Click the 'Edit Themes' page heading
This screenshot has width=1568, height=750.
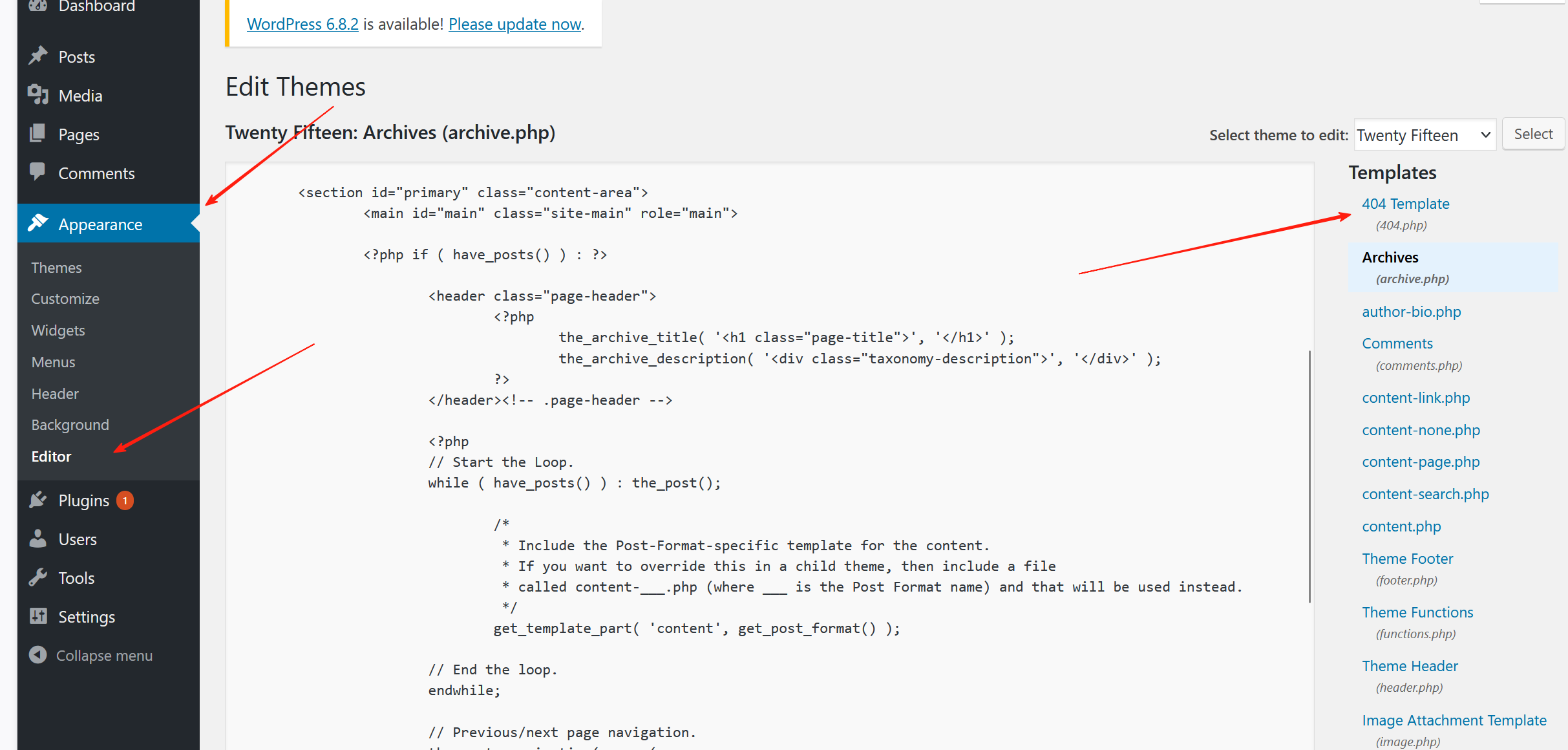(x=295, y=87)
